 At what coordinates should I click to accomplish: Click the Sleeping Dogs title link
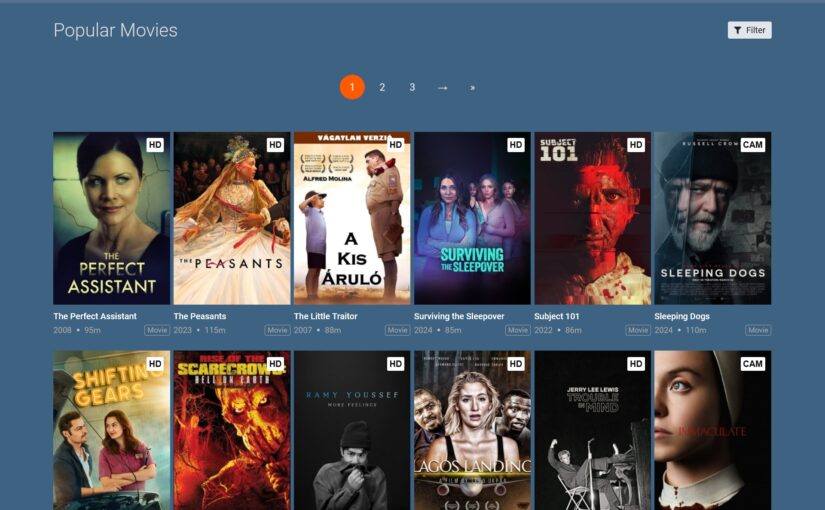point(682,316)
